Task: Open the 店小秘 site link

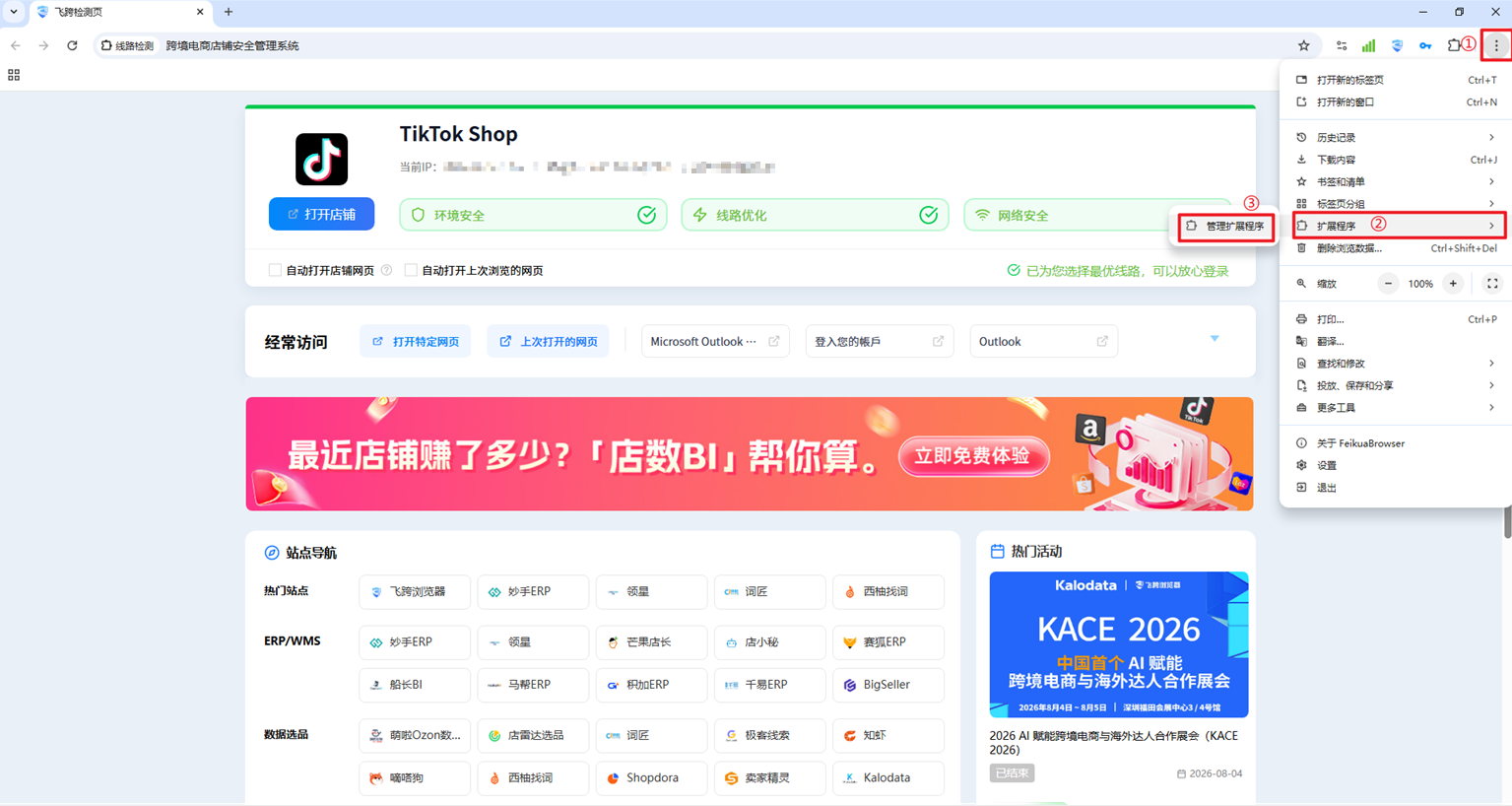Action: point(769,642)
